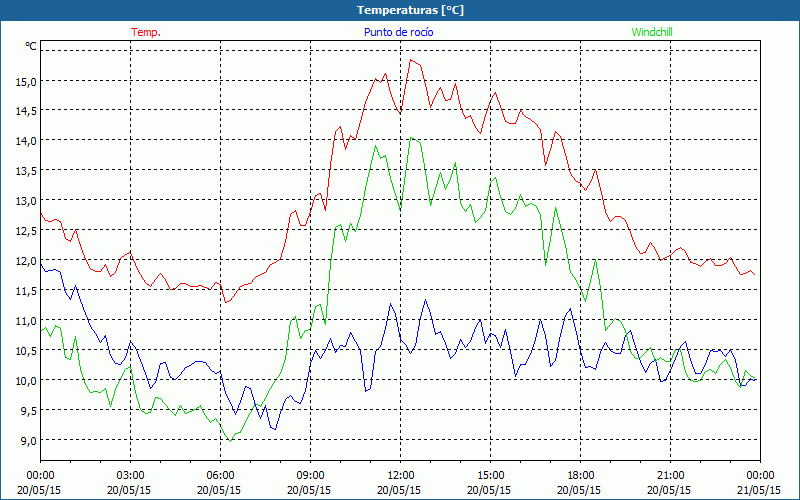Screen dimensions: 800x500
Task: Click the 11,5 y-axis value
Action: (26, 290)
